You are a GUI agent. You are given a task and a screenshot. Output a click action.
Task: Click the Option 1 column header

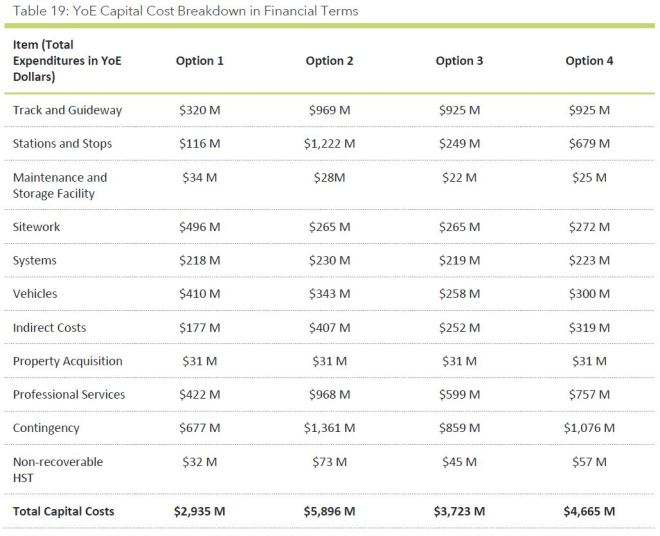click(x=200, y=61)
